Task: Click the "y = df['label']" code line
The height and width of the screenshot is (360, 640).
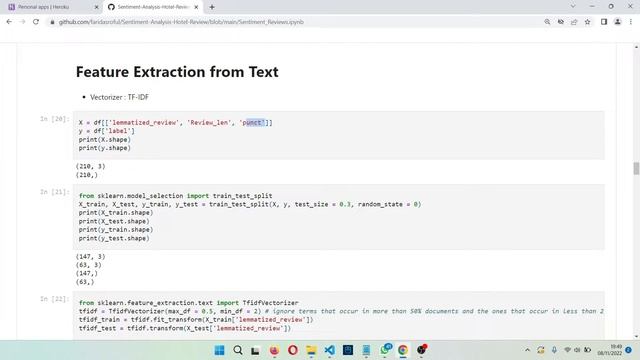Action: pyautogui.click(x=107, y=131)
